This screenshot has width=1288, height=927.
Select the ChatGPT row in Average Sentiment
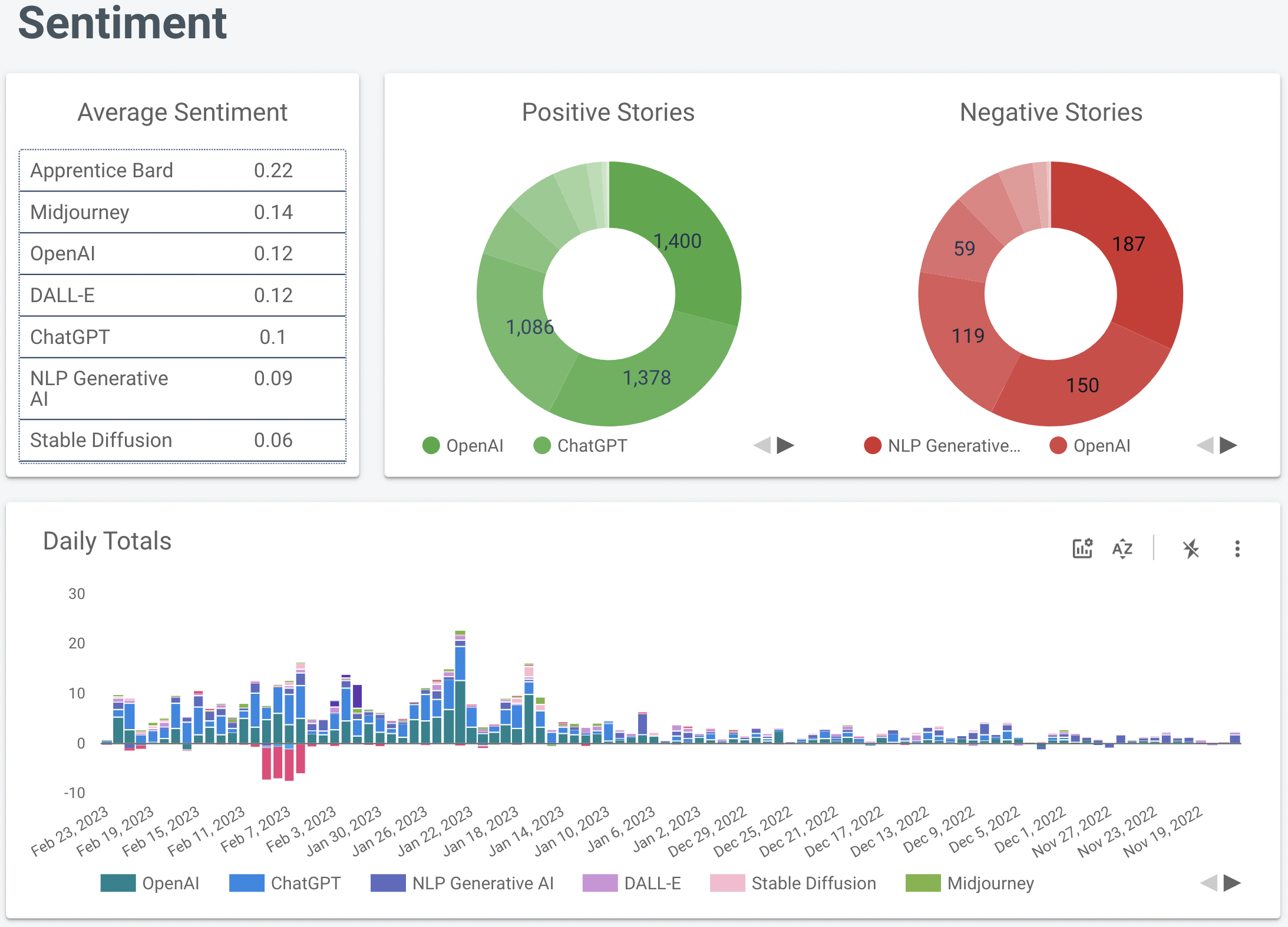pyautogui.click(x=183, y=337)
